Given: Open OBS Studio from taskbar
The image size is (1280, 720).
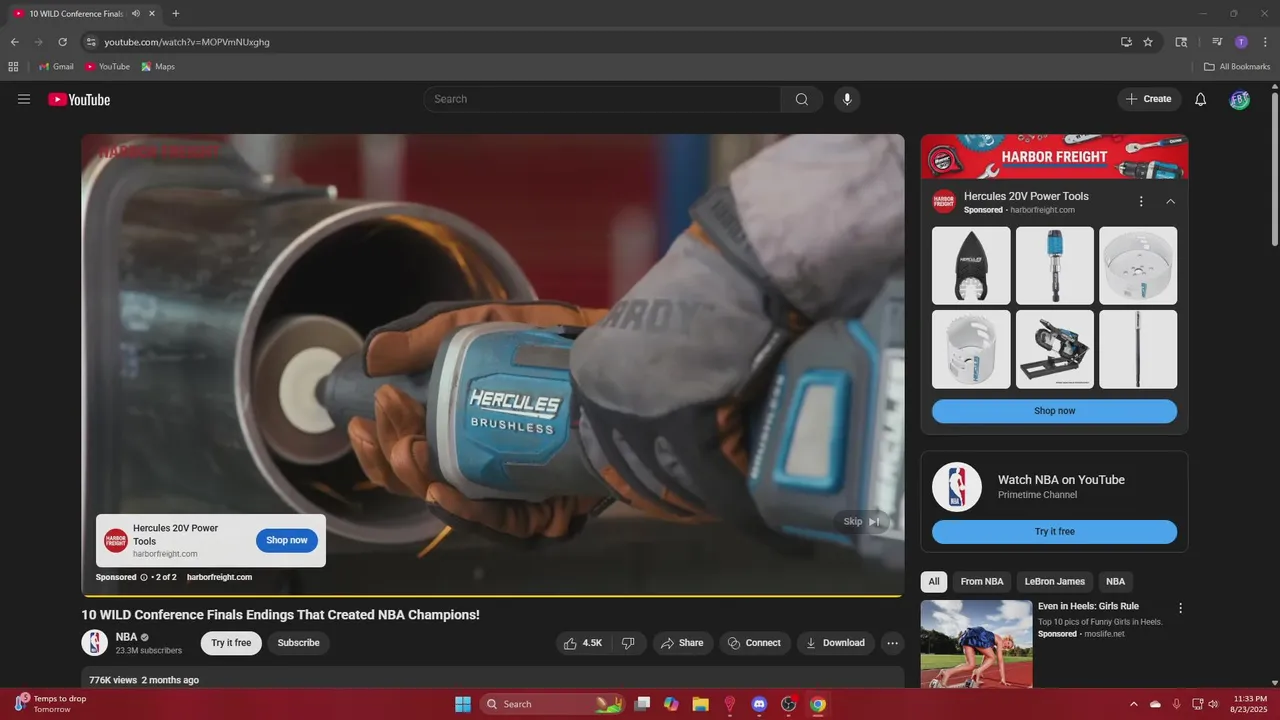Looking at the screenshot, I should [x=788, y=704].
